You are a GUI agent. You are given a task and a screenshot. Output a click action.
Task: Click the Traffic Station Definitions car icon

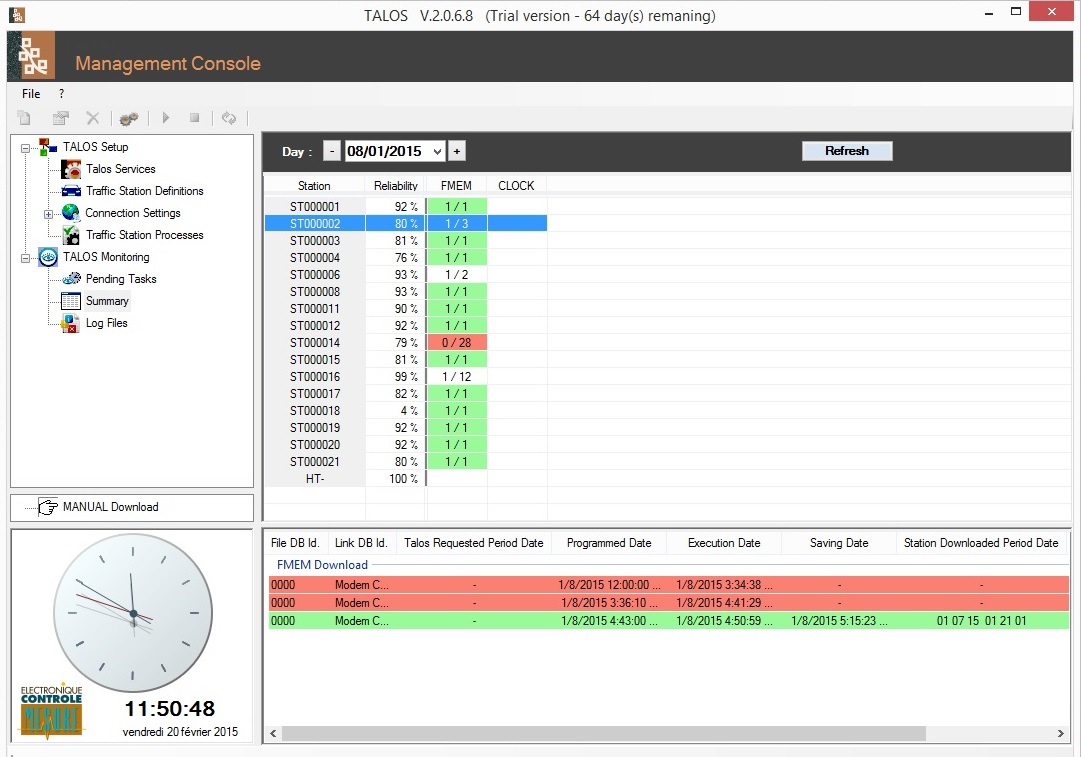tap(71, 191)
